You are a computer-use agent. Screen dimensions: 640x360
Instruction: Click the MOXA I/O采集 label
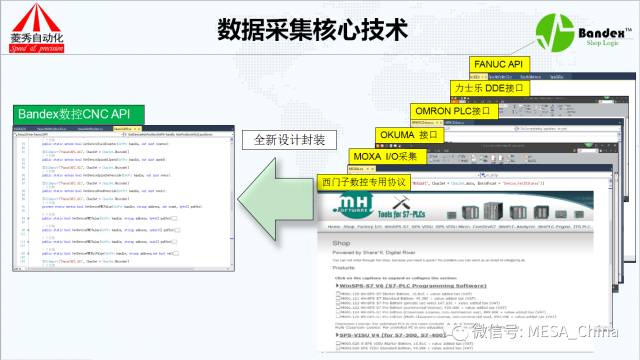pos(387,156)
